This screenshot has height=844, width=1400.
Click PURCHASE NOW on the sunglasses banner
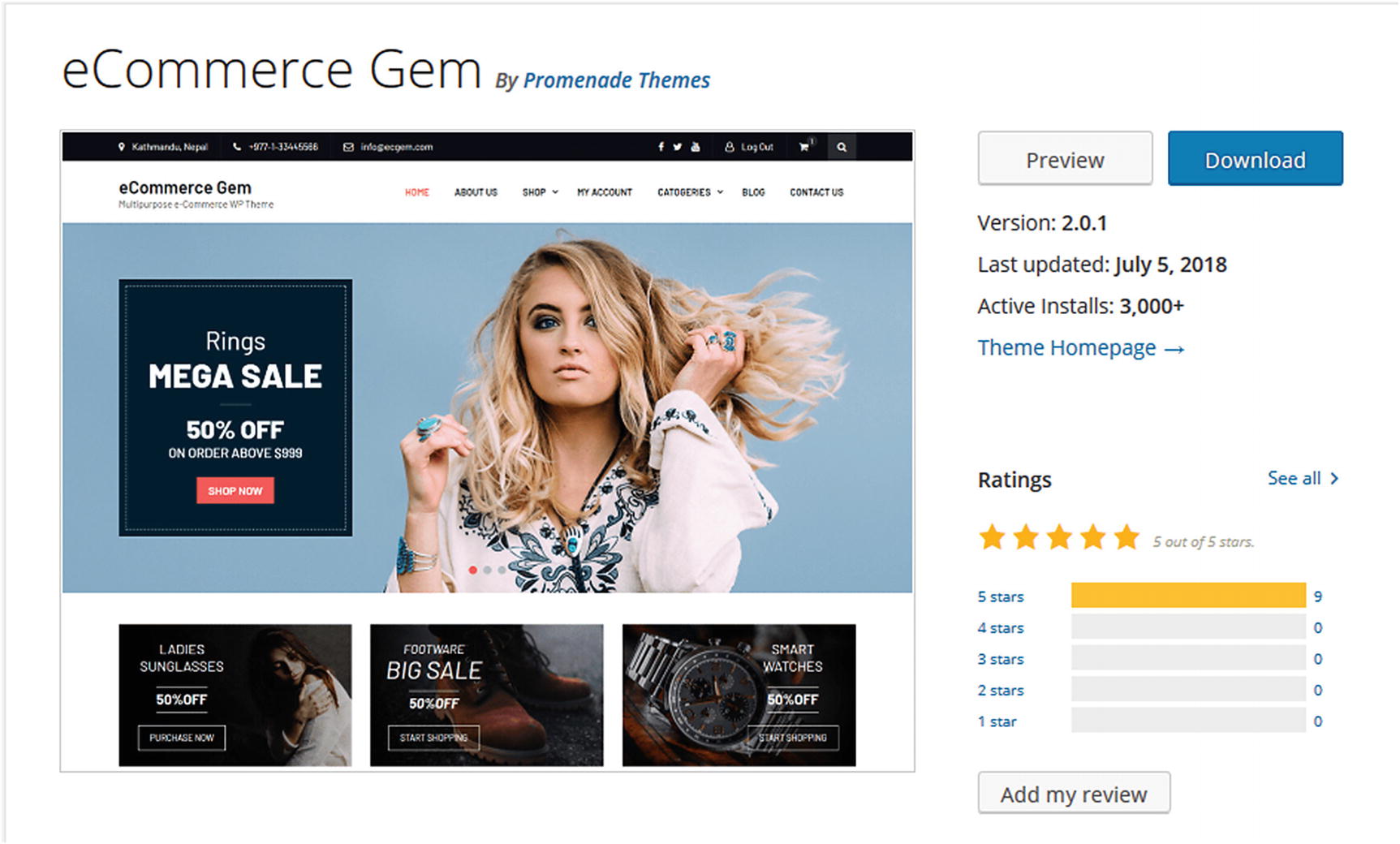click(182, 738)
